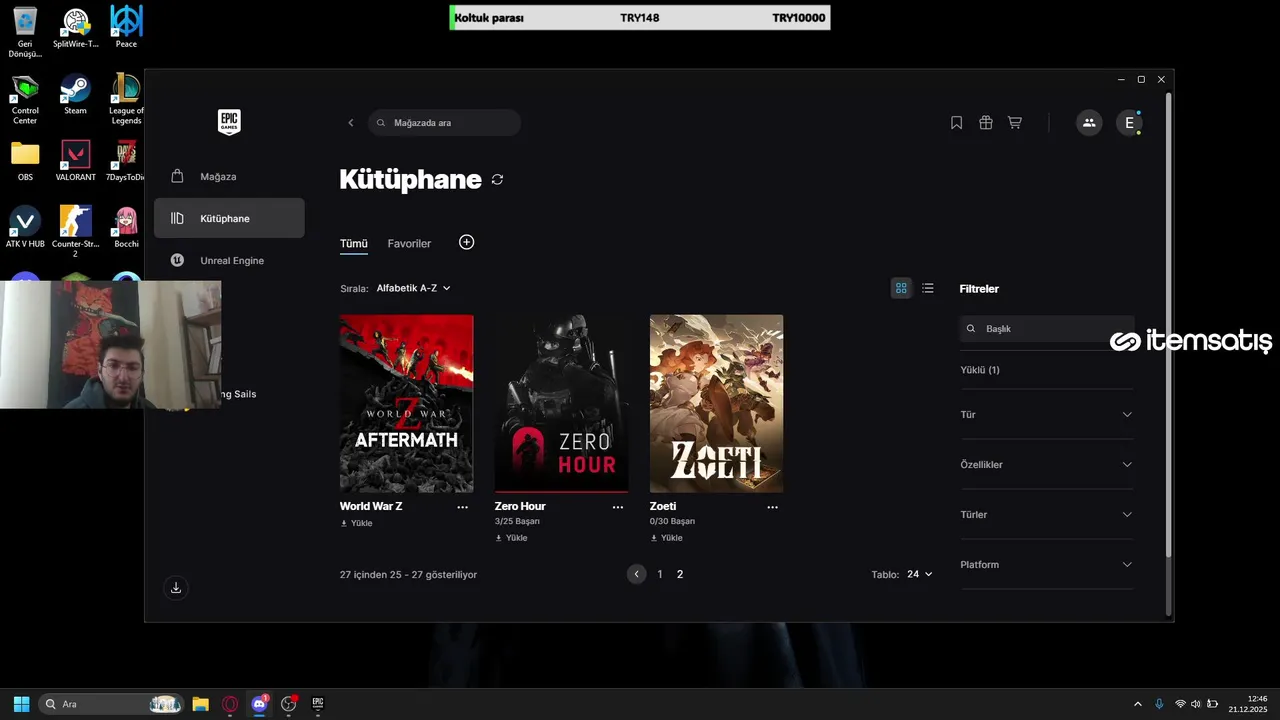Open the Zero Hour game cover
Viewport: 1280px width, 720px height.
click(561, 403)
